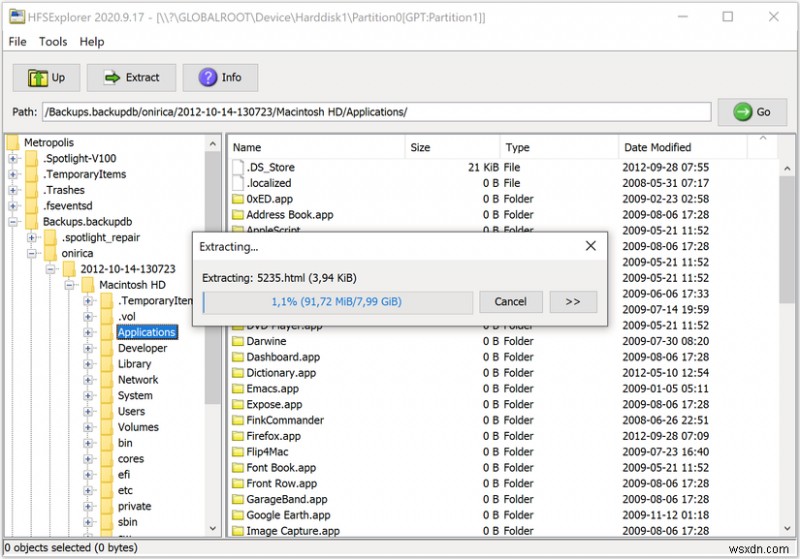Expand the Users tree node
The height and width of the screenshot is (559, 800).
(x=88, y=412)
